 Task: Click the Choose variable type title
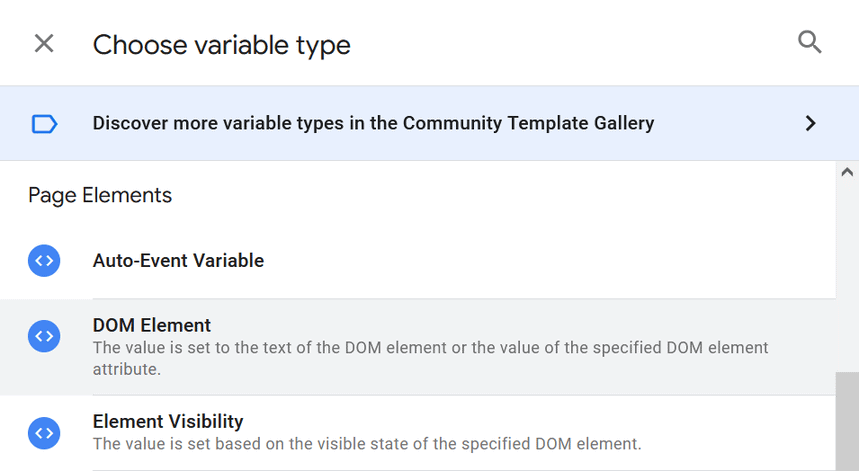(x=221, y=45)
